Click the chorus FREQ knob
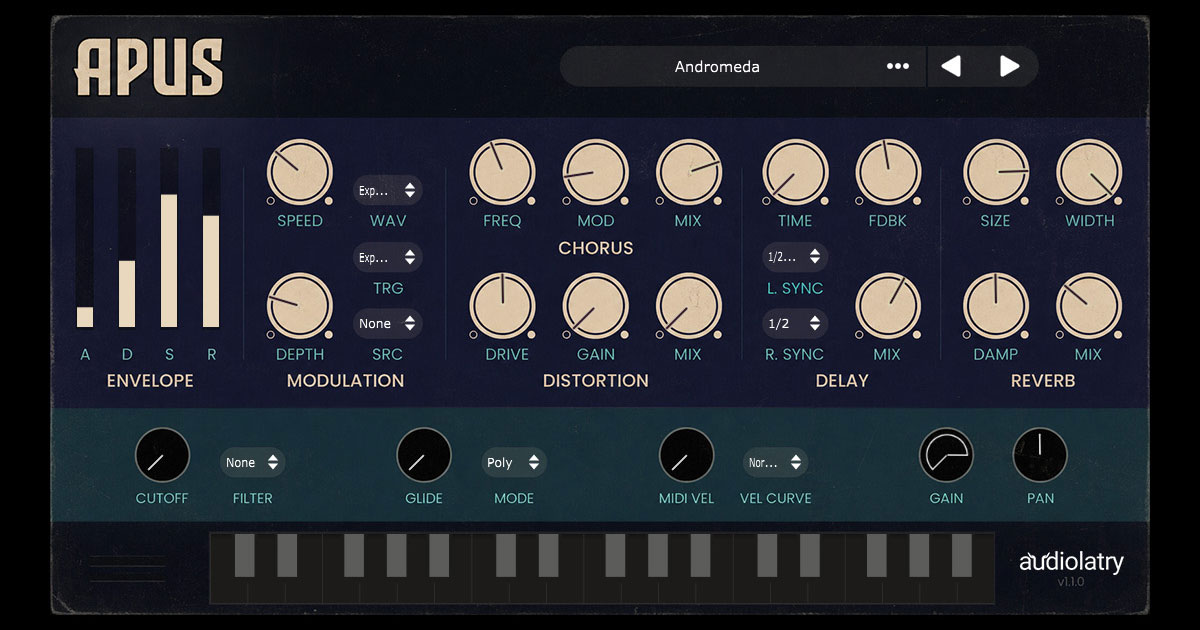 click(x=502, y=172)
